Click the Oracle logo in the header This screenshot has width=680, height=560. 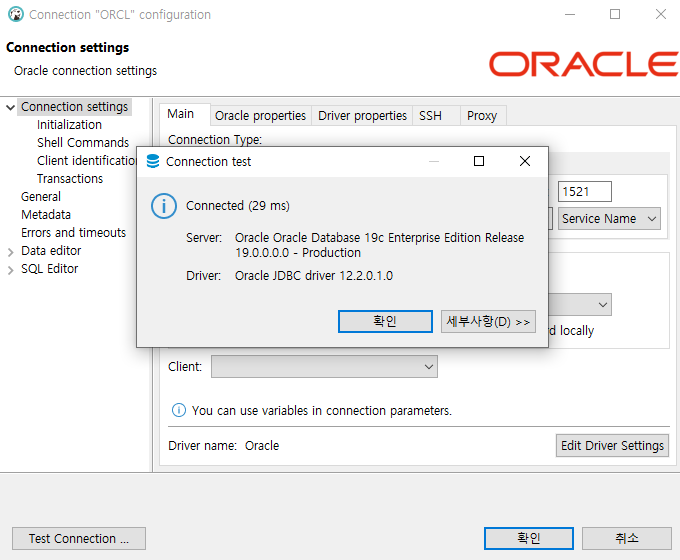[583, 64]
